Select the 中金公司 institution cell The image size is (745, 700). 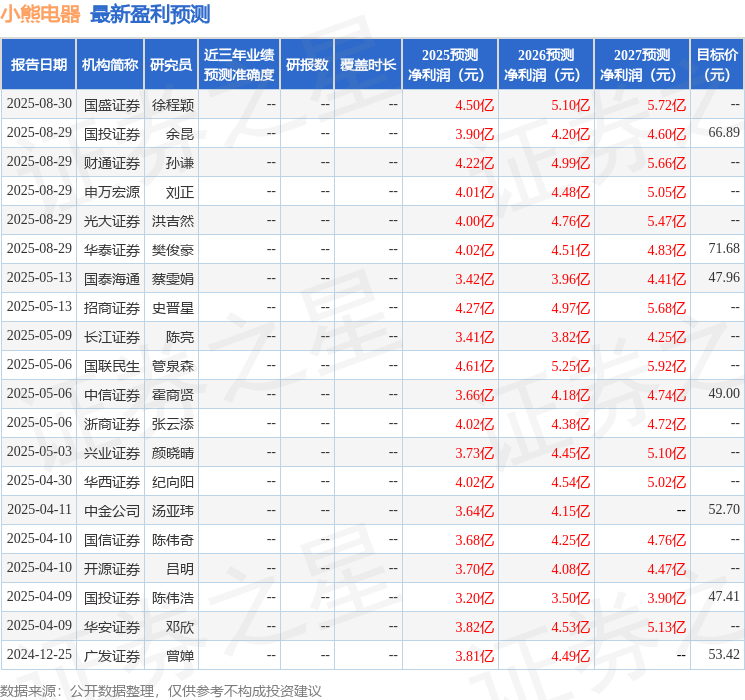[111, 510]
